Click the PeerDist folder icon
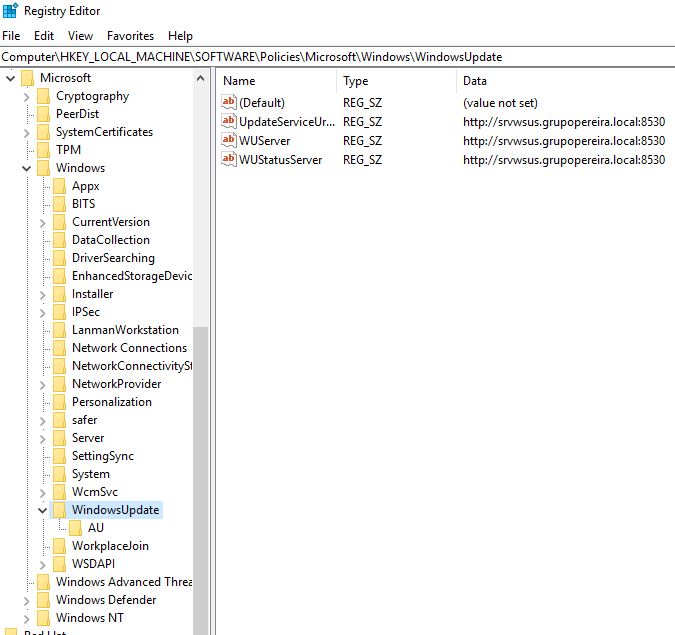Viewport: 675px width, 635px height. tap(43, 114)
